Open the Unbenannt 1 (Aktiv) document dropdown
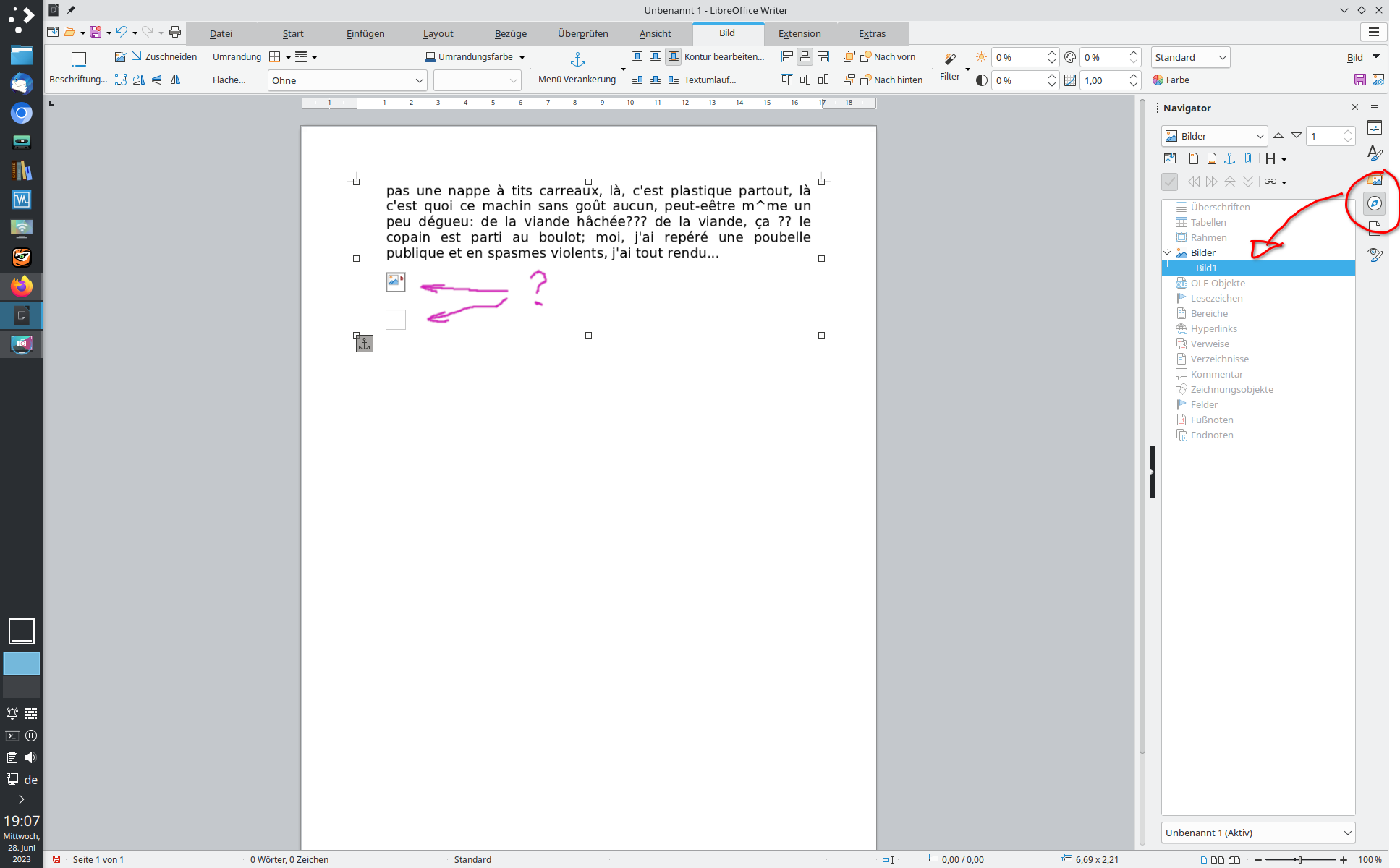The width and height of the screenshot is (1400, 868). click(x=1258, y=833)
